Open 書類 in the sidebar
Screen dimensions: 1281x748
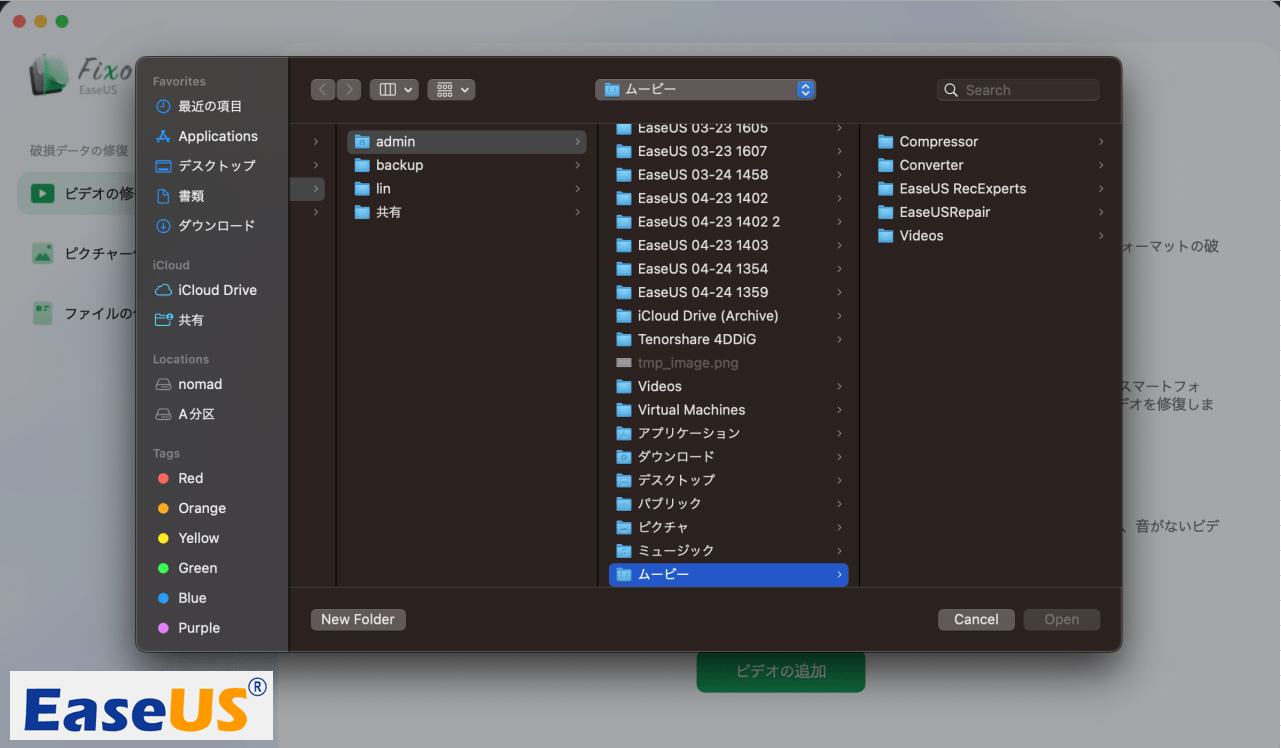(180, 196)
